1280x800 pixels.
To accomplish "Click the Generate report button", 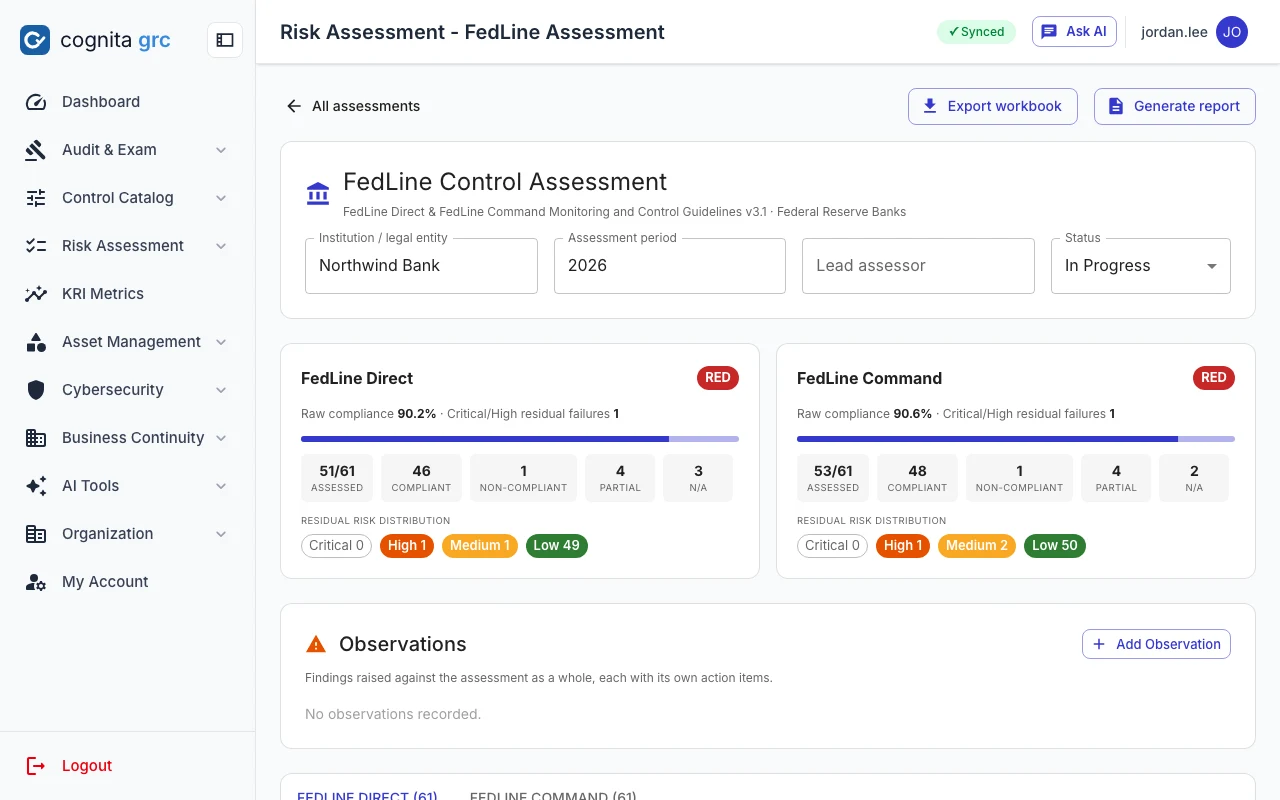I will (x=1175, y=106).
